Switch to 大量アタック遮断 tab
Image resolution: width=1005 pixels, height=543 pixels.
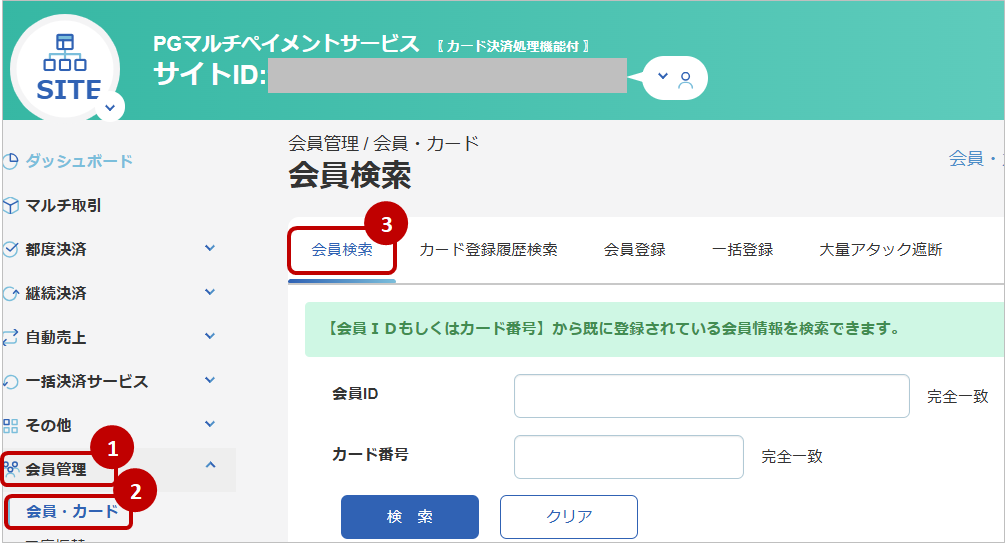[x=881, y=250]
